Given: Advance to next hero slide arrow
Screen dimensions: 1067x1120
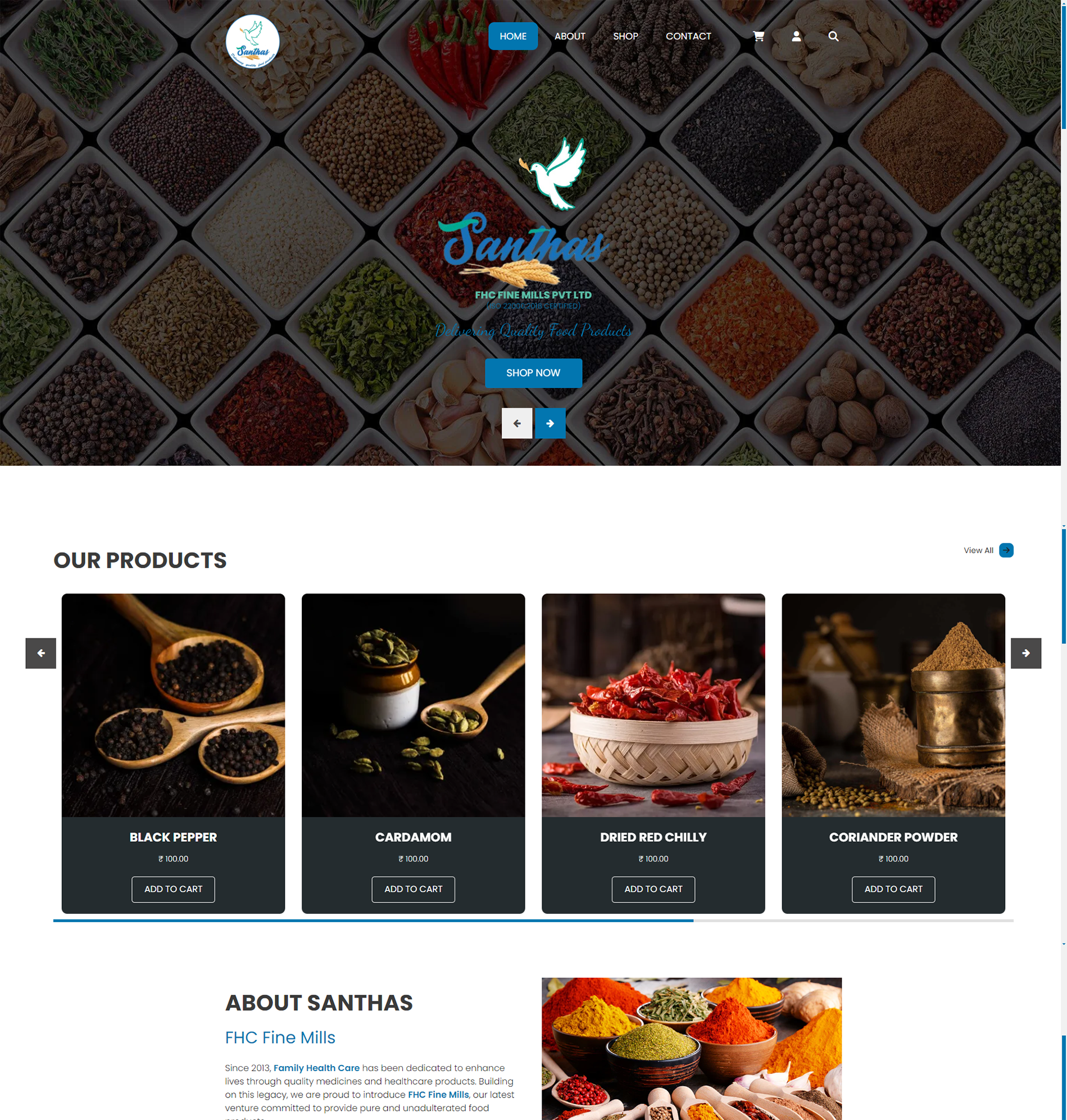Looking at the screenshot, I should click(x=550, y=423).
